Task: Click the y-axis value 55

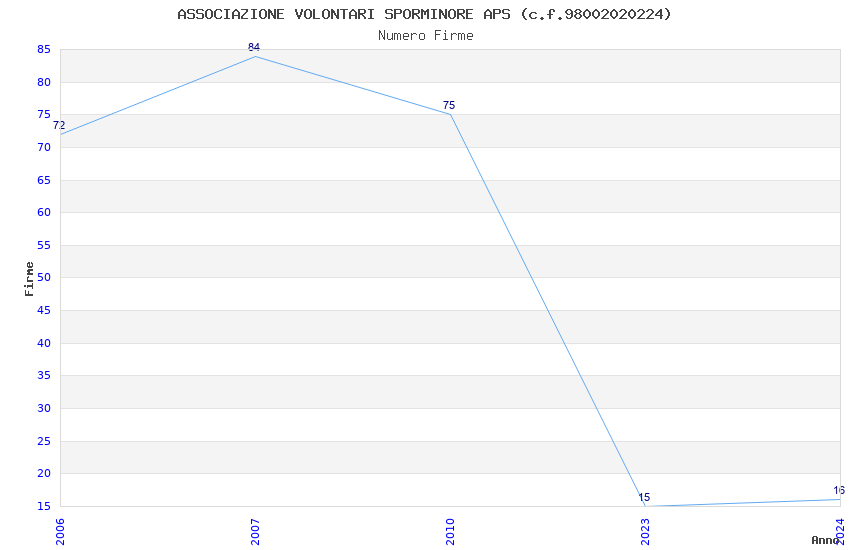Action: (44, 245)
